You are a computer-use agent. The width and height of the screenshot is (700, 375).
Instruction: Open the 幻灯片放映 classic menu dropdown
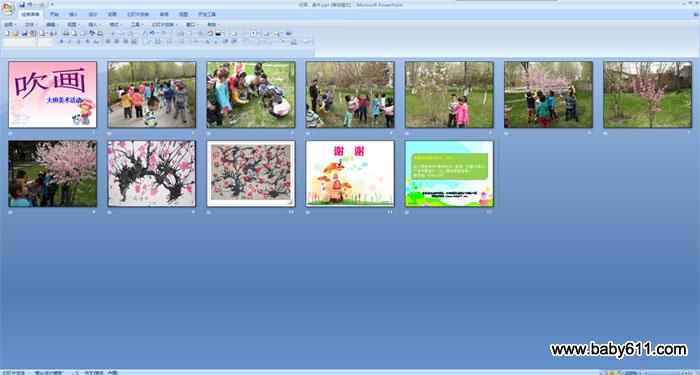[x=165, y=25]
